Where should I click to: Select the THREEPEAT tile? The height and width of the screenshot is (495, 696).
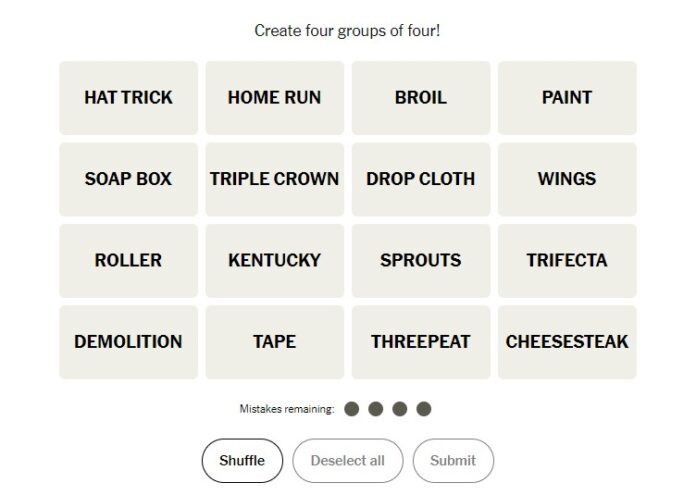[x=421, y=342]
